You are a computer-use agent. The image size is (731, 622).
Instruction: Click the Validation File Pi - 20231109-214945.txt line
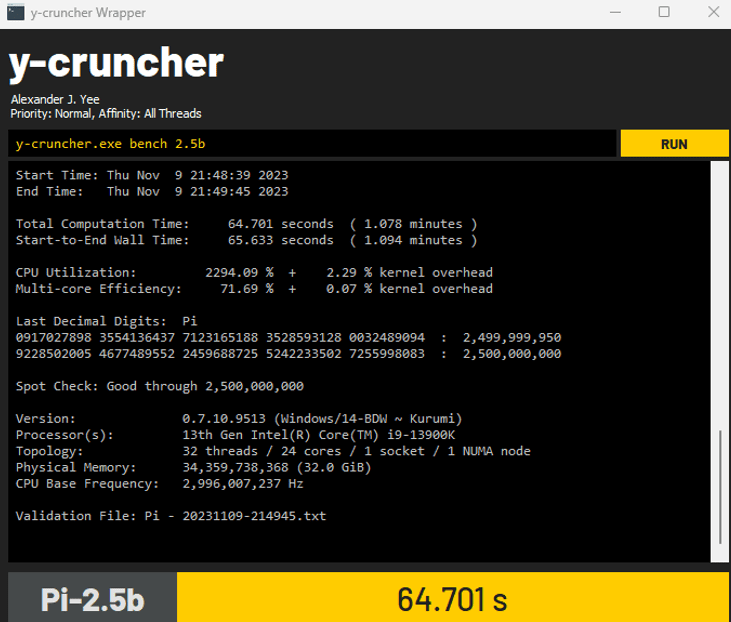click(171, 516)
